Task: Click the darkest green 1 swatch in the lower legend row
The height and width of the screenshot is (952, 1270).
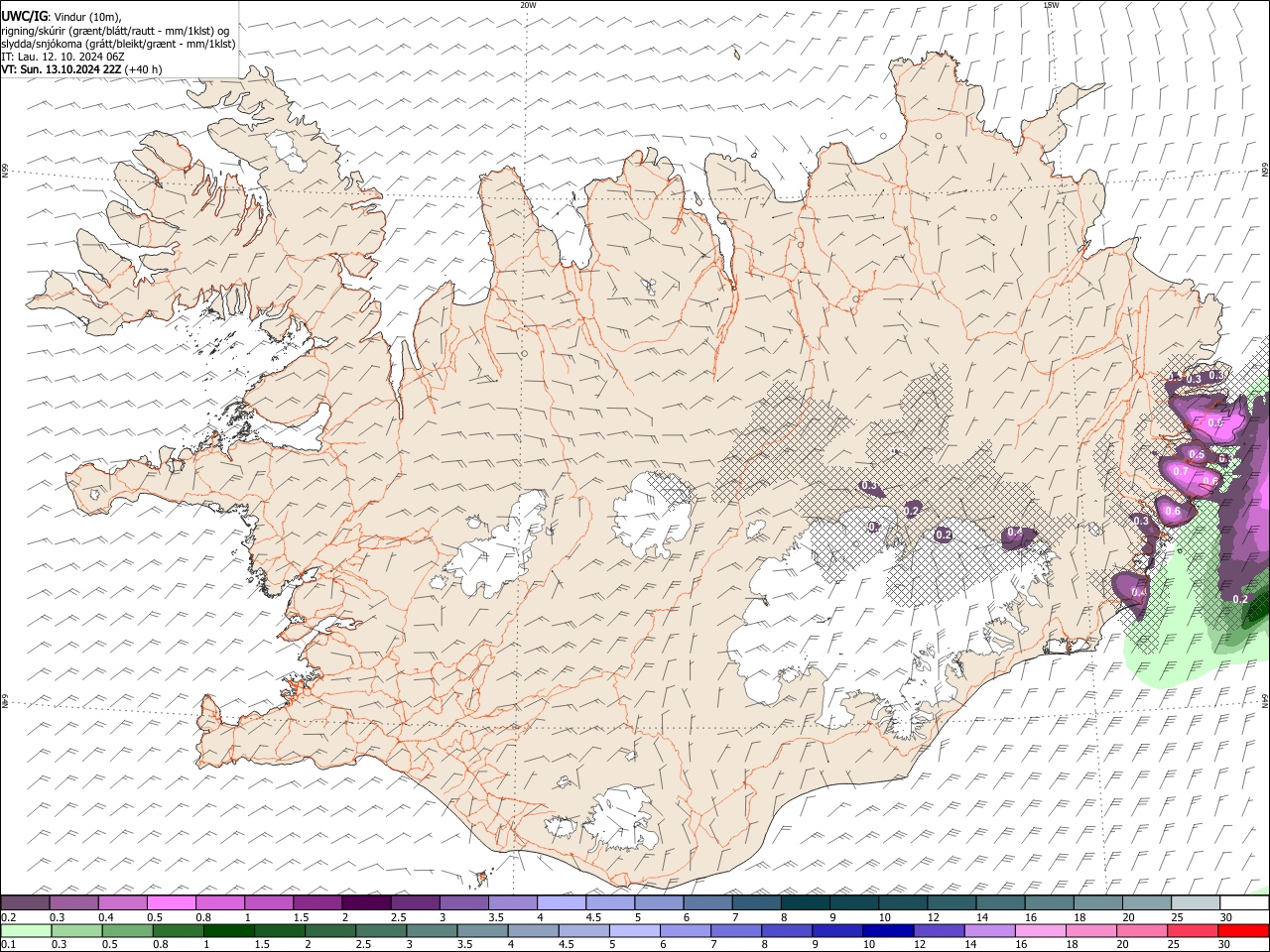Action: (228, 930)
